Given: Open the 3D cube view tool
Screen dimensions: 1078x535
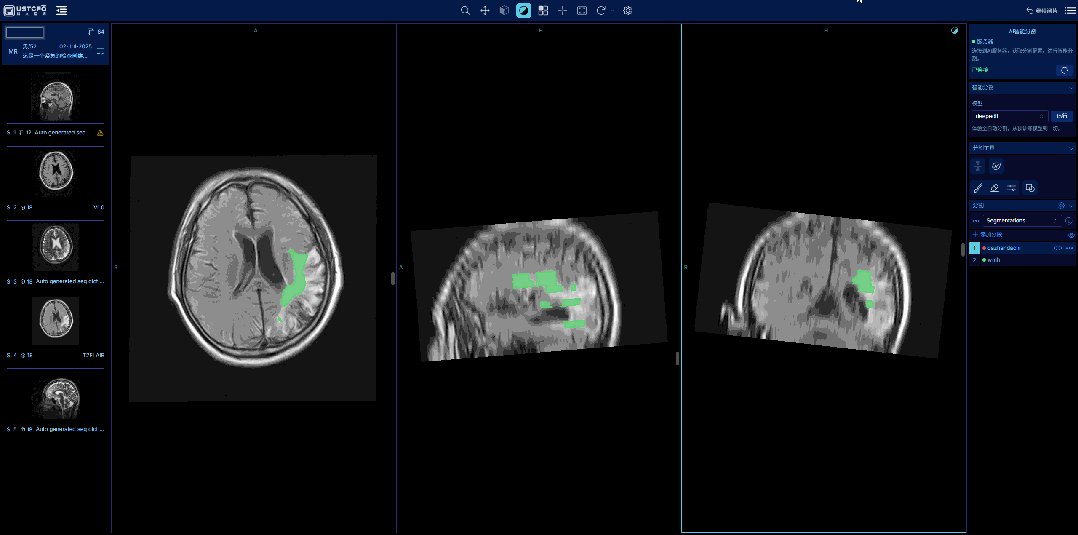Looking at the screenshot, I should click(504, 10).
